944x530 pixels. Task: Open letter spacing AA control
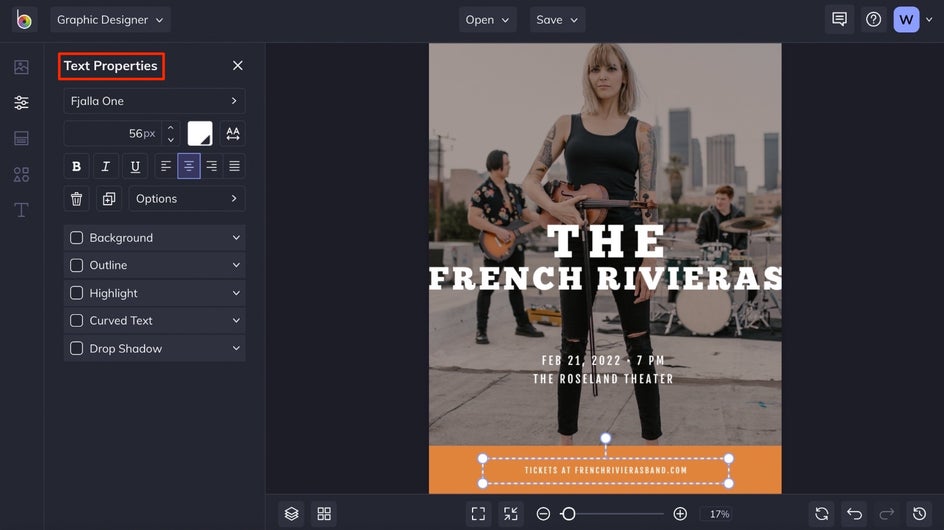(x=233, y=134)
